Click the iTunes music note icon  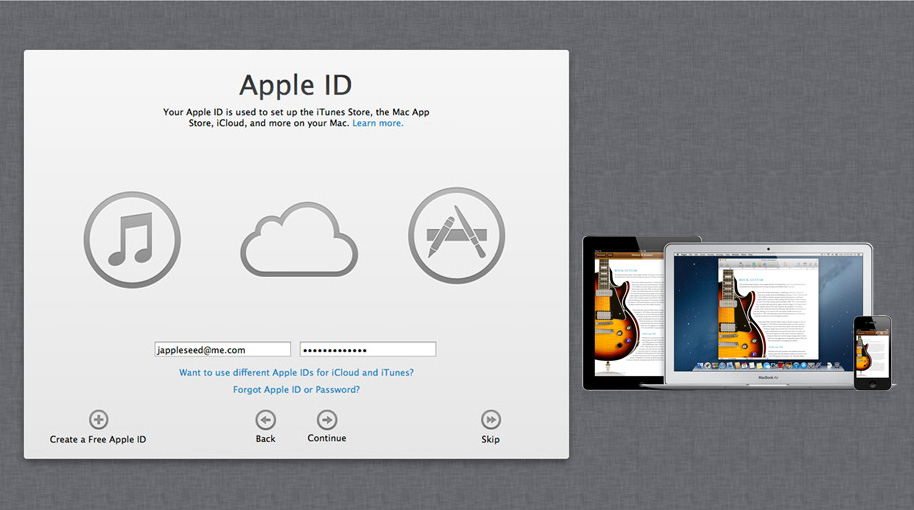tap(132, 239)
